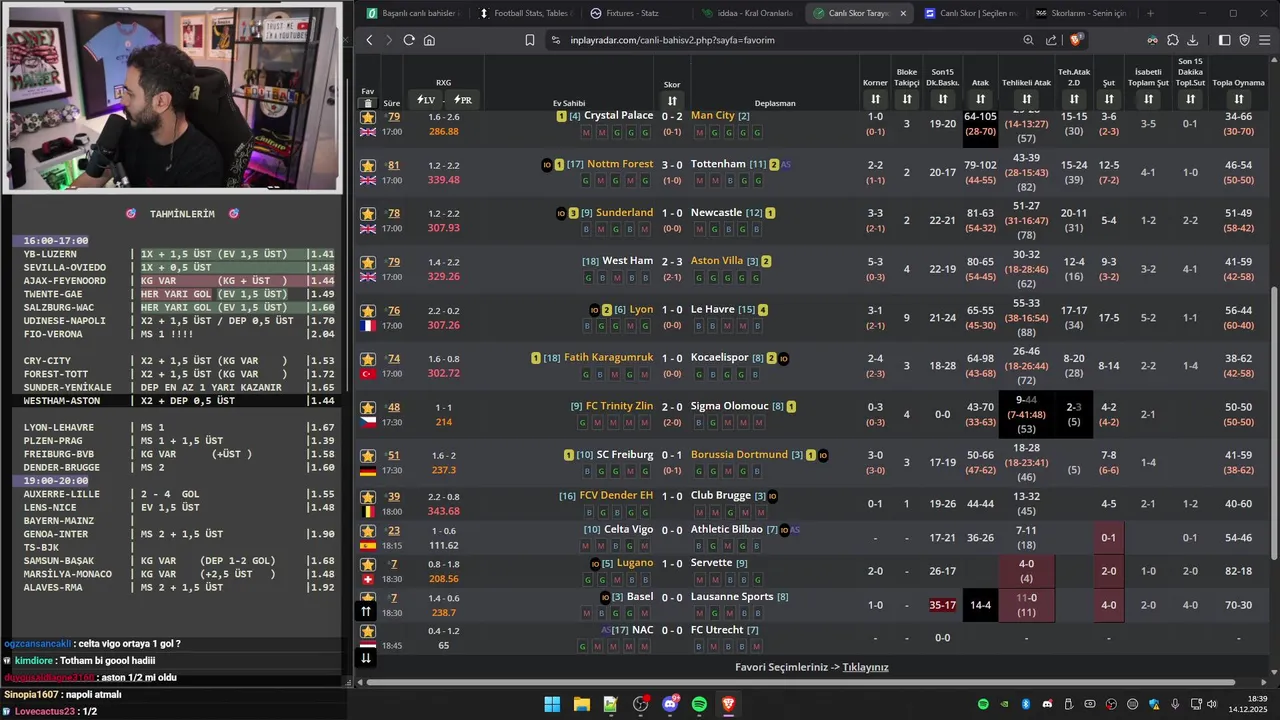Open Brave Shields lion icon

click(1076, 40)
